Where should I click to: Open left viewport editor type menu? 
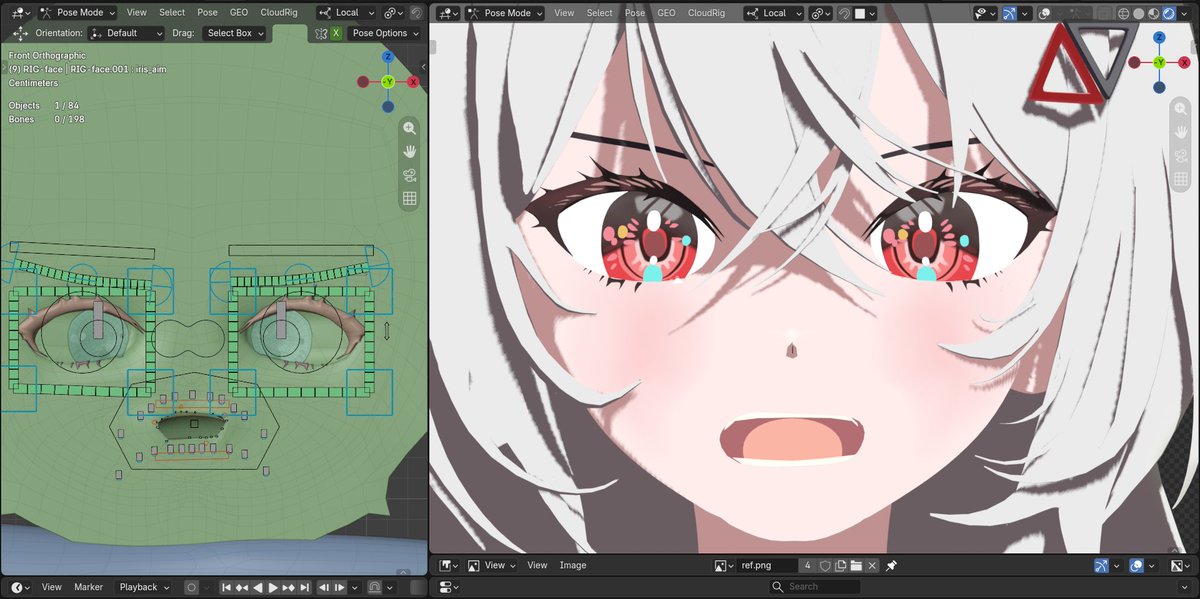[20, 13]
